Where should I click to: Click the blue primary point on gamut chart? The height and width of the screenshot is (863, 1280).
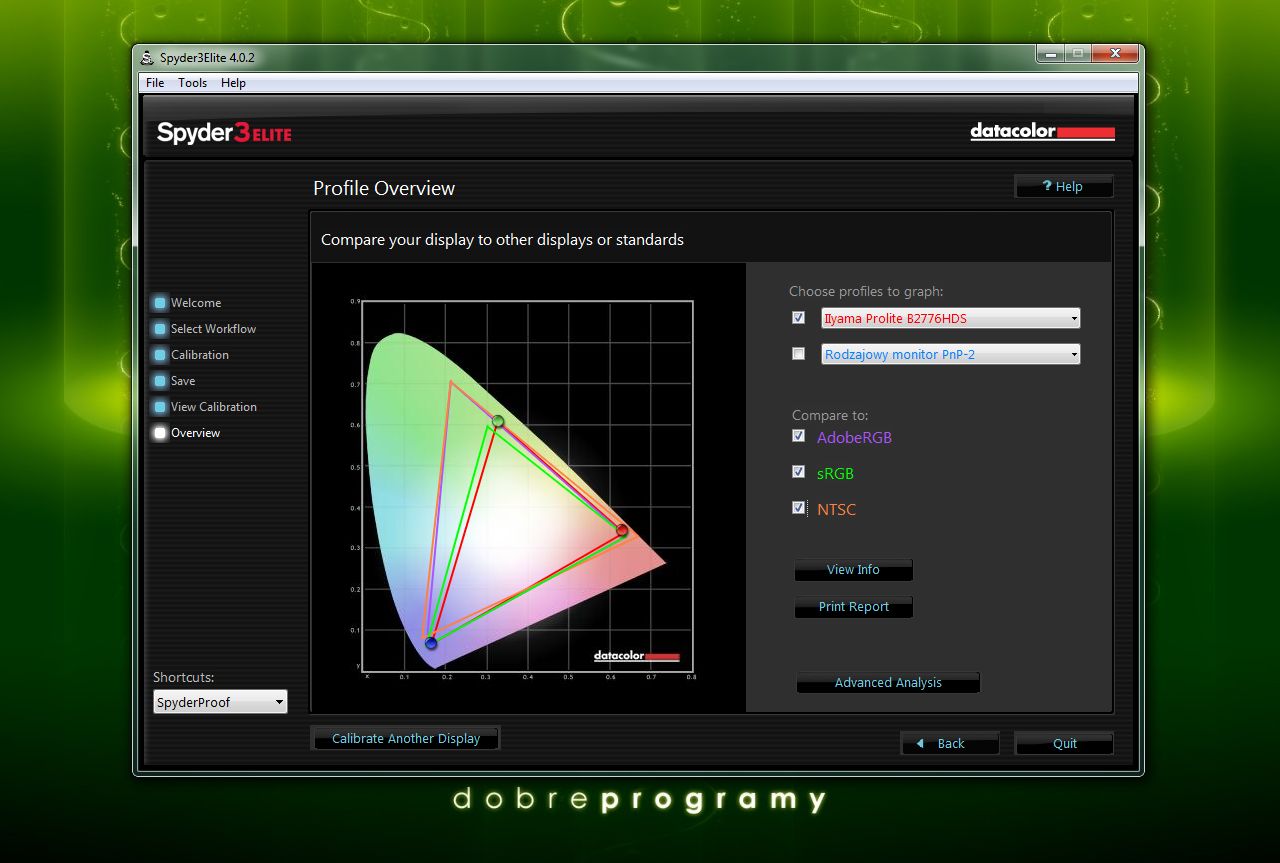pyautogui.click(x=431, y=643)
